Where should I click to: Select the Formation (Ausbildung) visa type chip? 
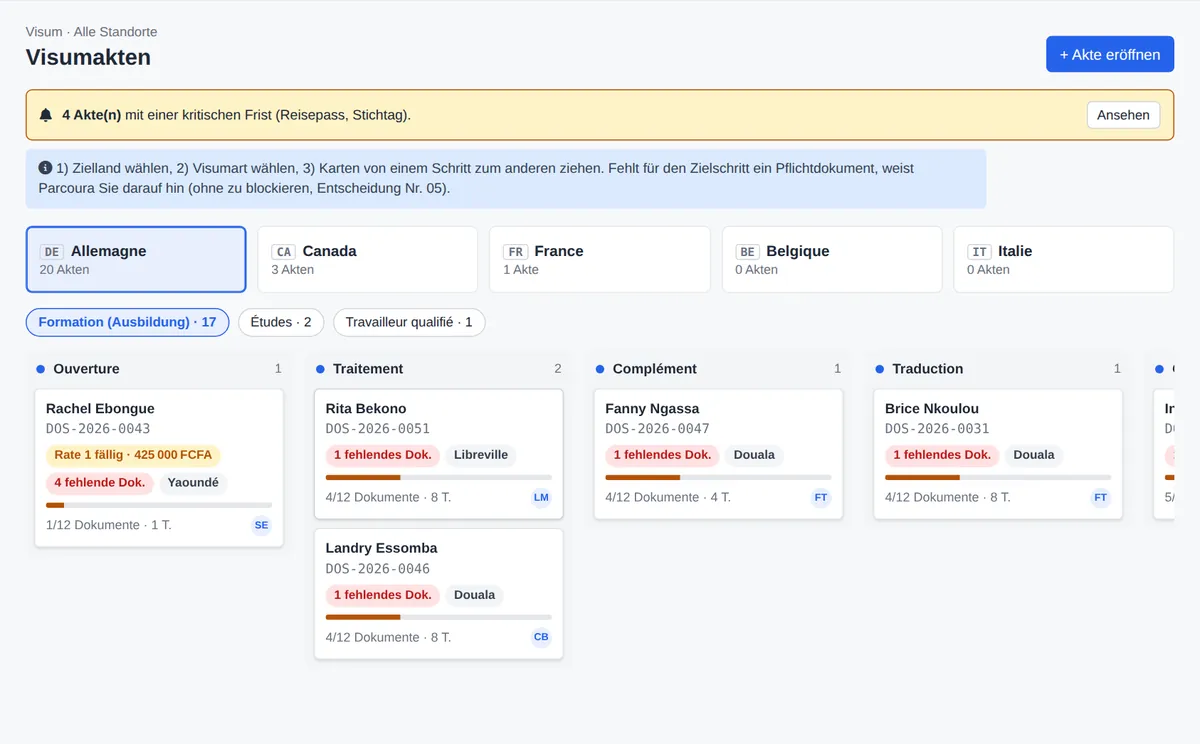[127, 322]
